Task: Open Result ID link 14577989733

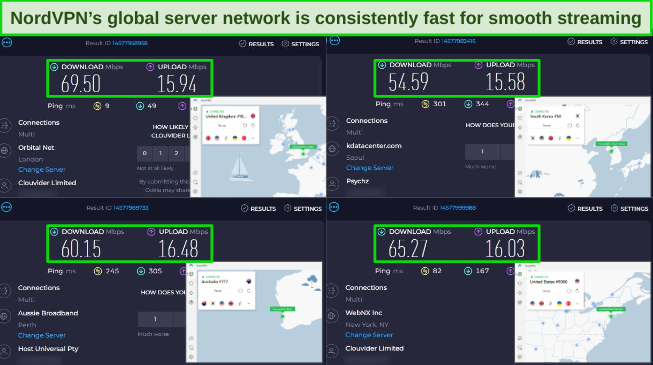Action: (131, 208)
